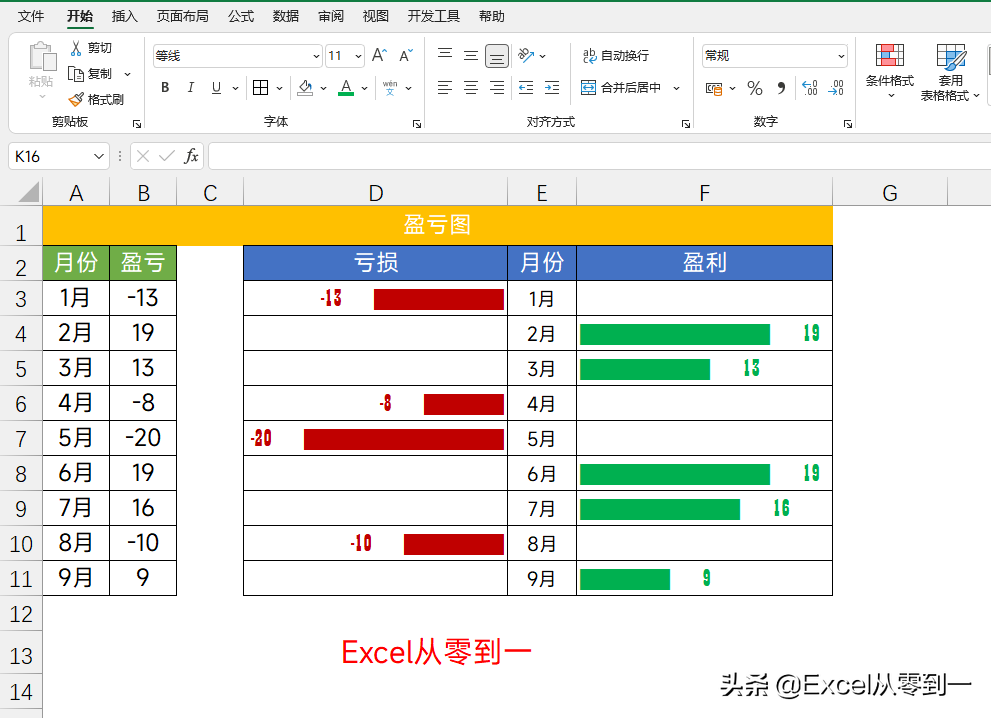Image resolution: width=991 pixels, height=718 pixels.
Task: Click the Decrease Decimal icon
Action: tap(836, 88)
